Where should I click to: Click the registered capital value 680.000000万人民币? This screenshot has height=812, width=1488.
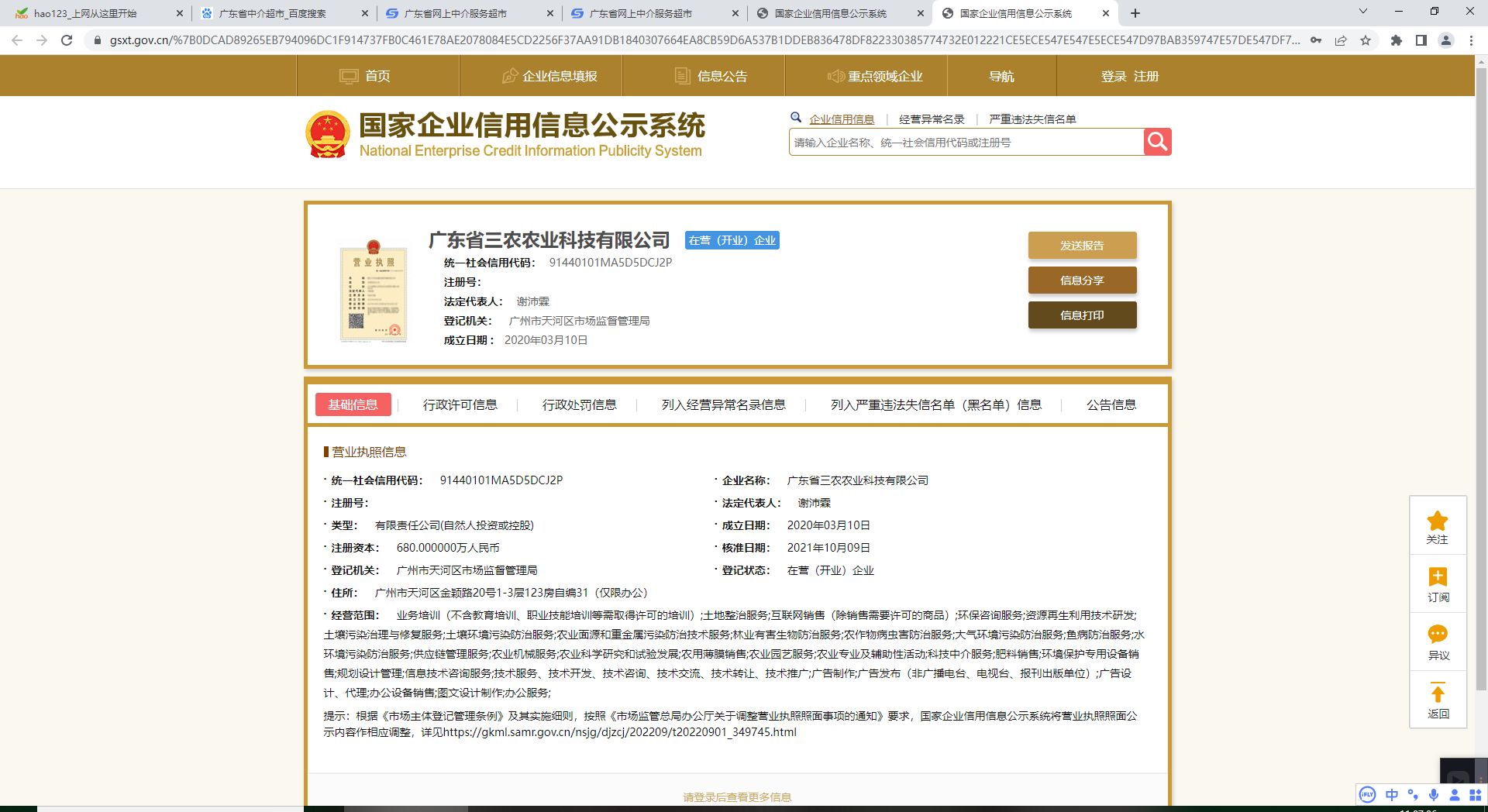coord(448,548)
